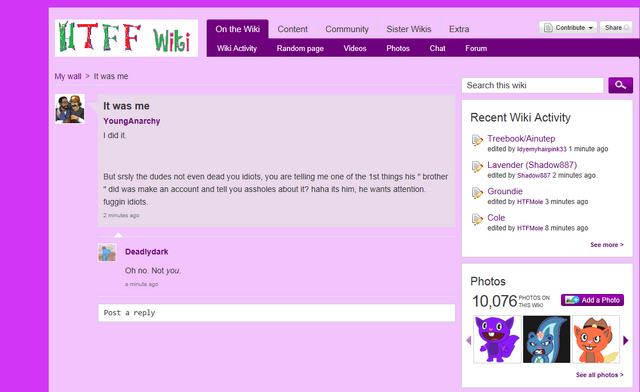Switch to Sister Wikis tab
640x392 pixels.
tap(409, 29)
